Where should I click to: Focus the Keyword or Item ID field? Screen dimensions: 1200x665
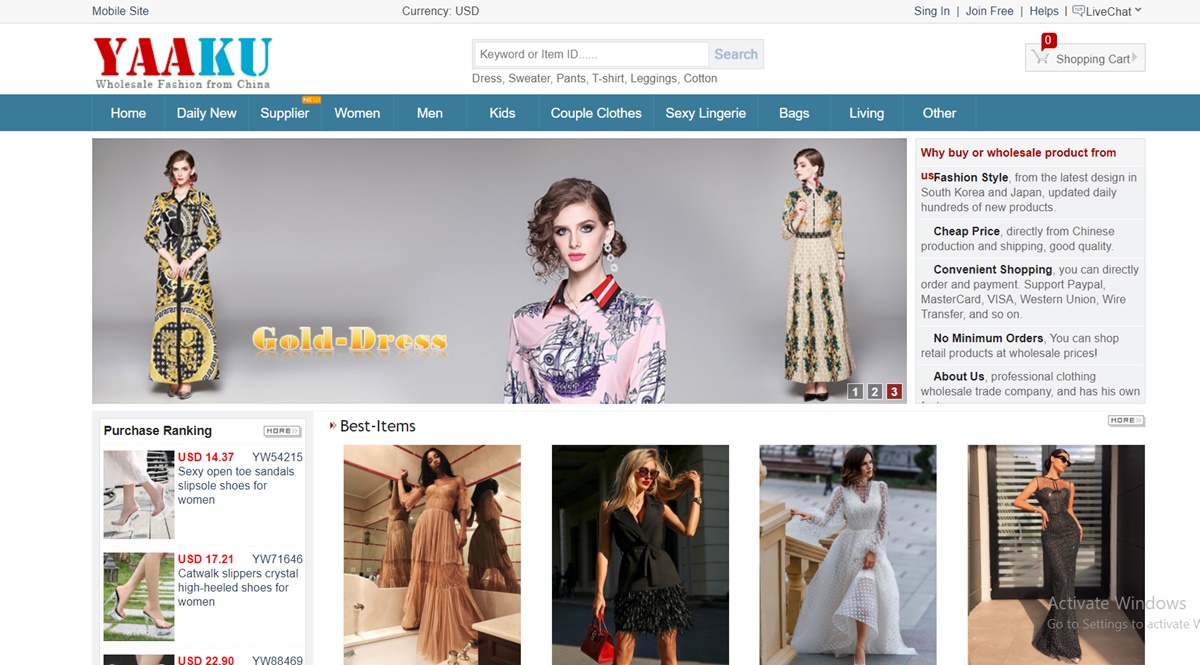(591, 54)
